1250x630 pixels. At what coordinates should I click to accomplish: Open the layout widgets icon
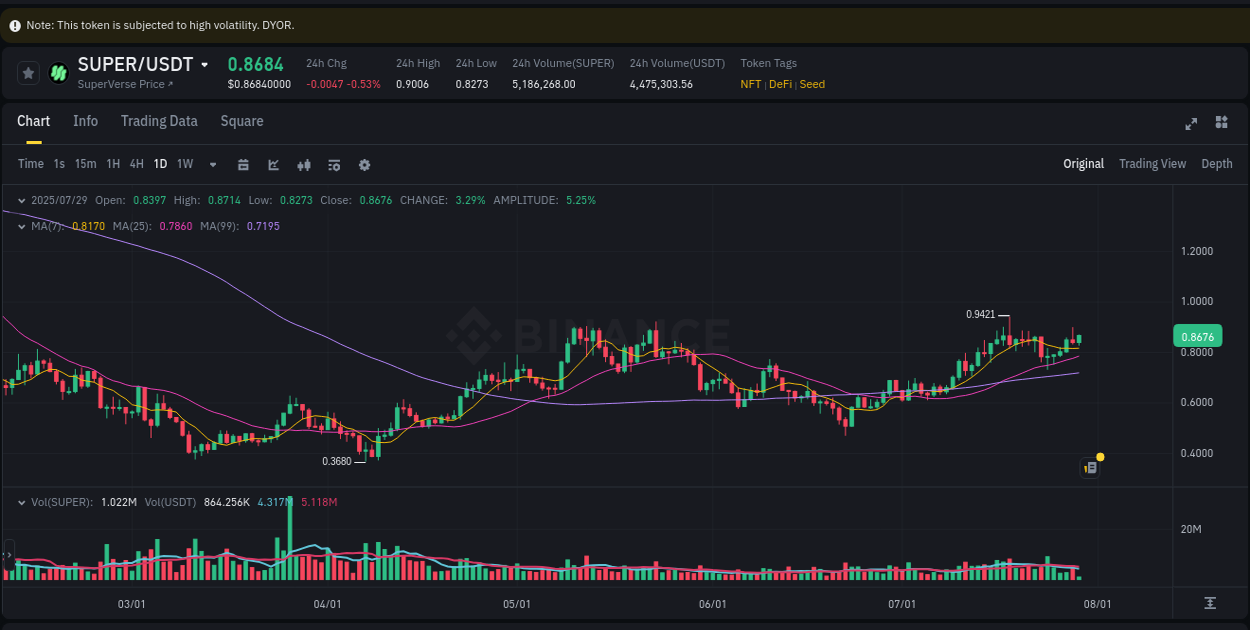coord(1221,122)
